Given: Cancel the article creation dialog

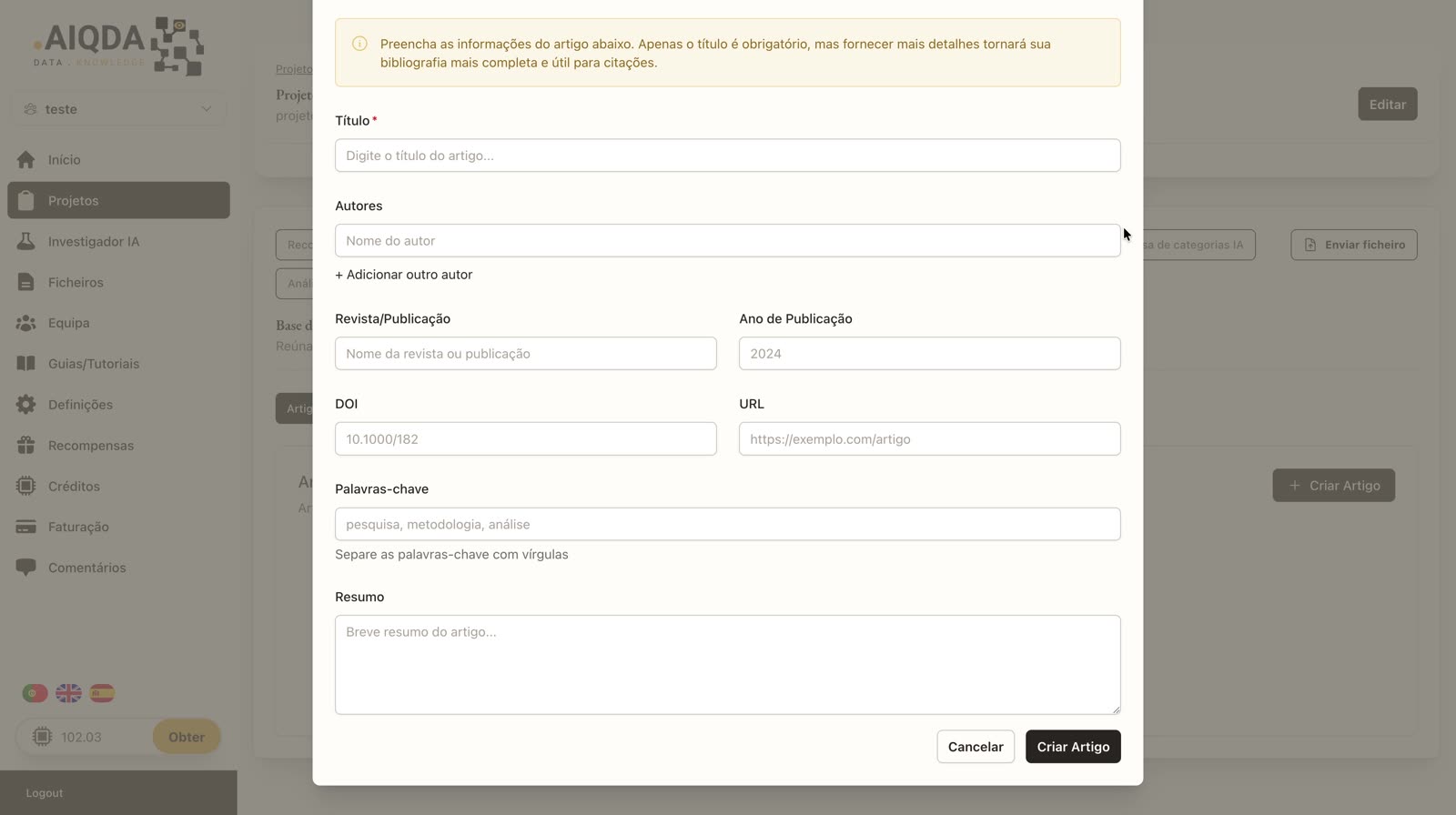Looking at the screenshot, I should tap(976, 747).
